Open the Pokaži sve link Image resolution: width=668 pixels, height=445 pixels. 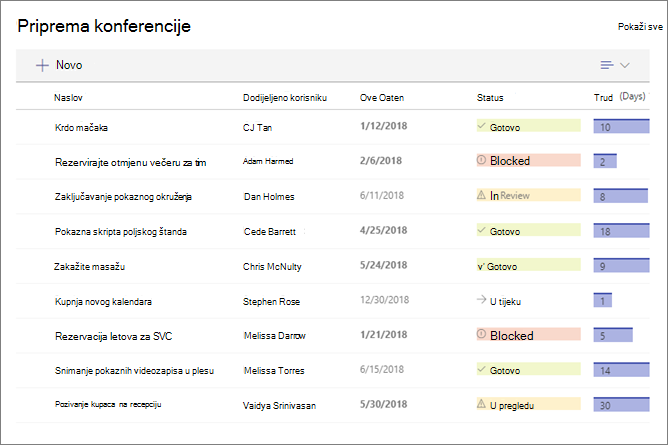640,27
